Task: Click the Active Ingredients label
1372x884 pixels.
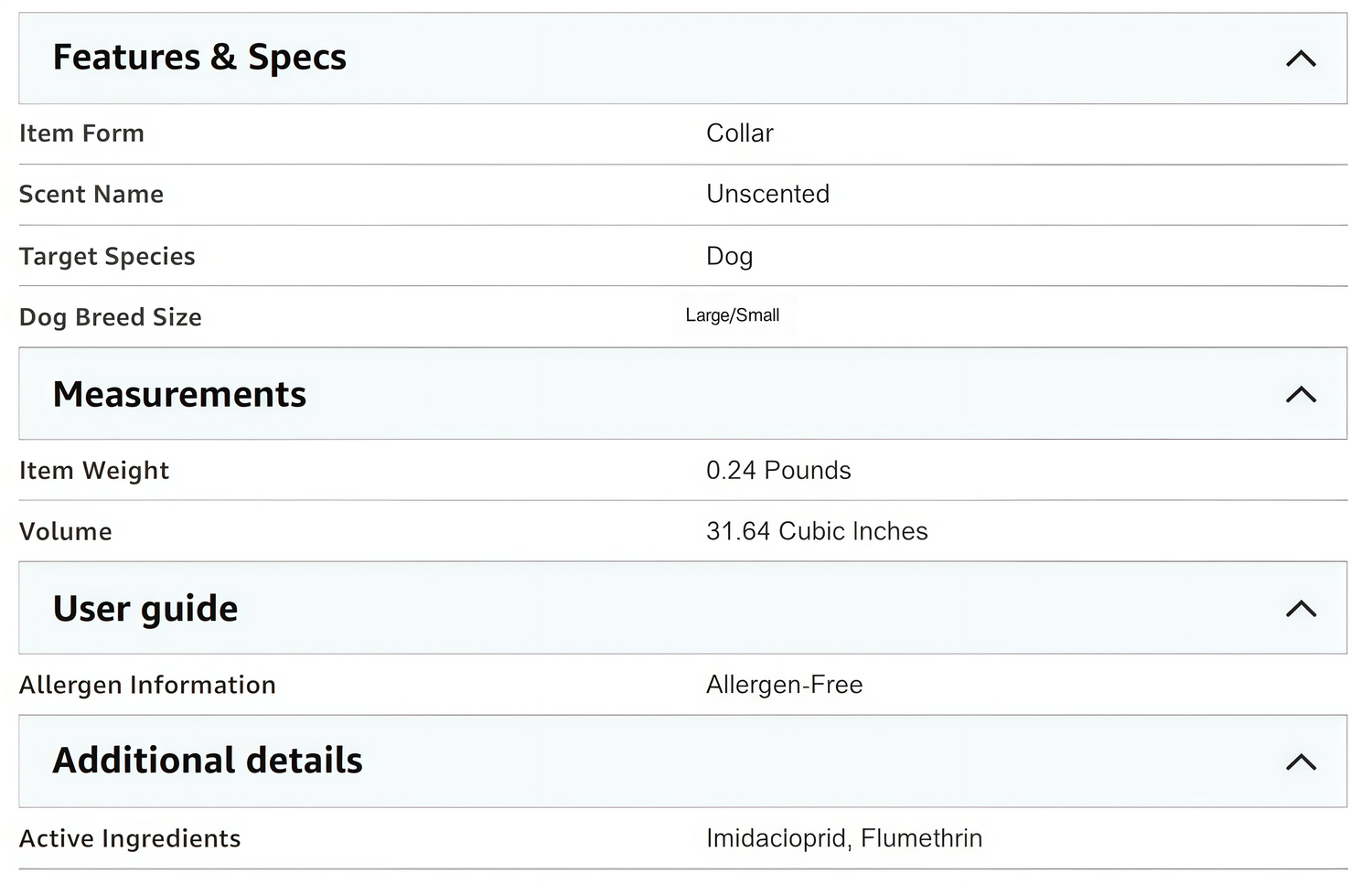Action: (130, 838)
